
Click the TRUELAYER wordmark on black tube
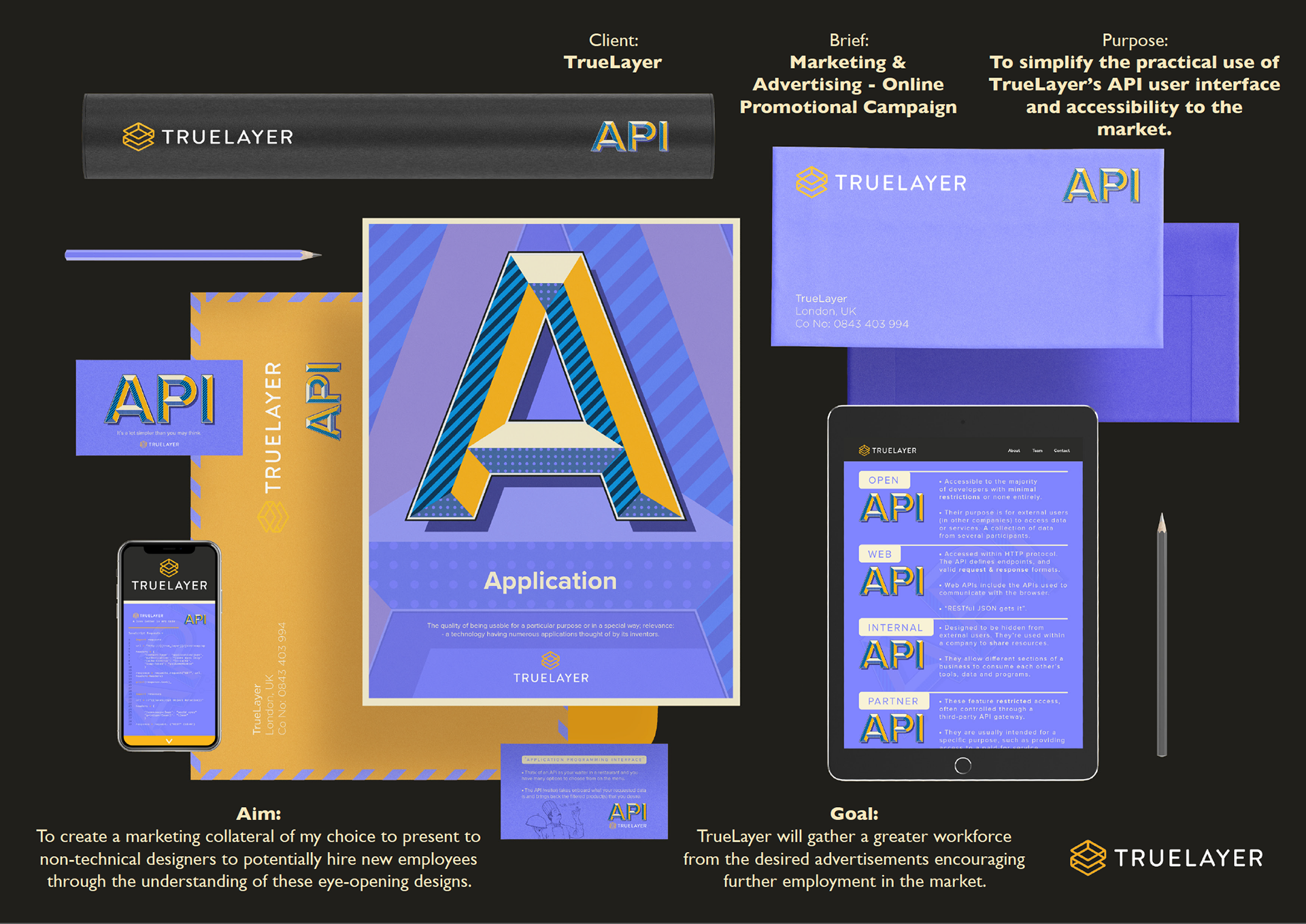[x=227, y=137]
